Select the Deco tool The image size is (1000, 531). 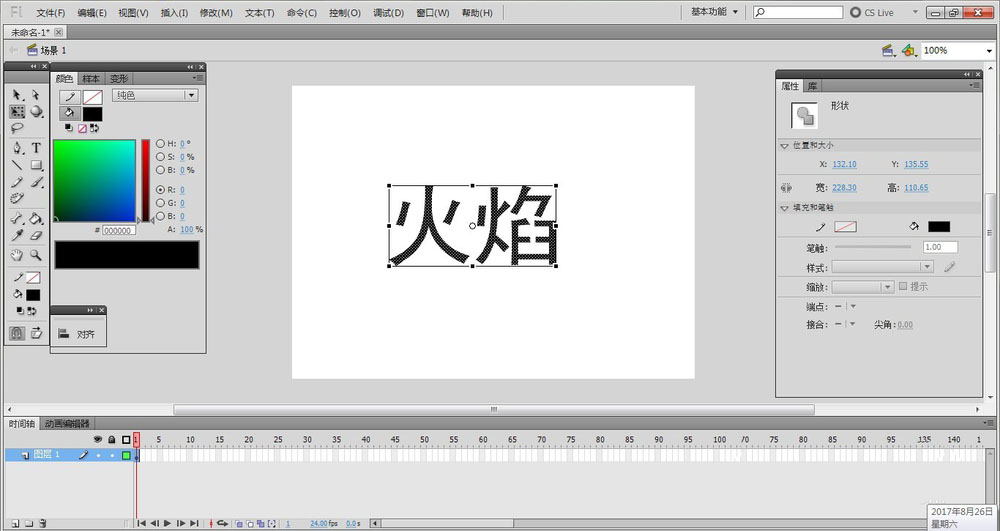[17, 198]
